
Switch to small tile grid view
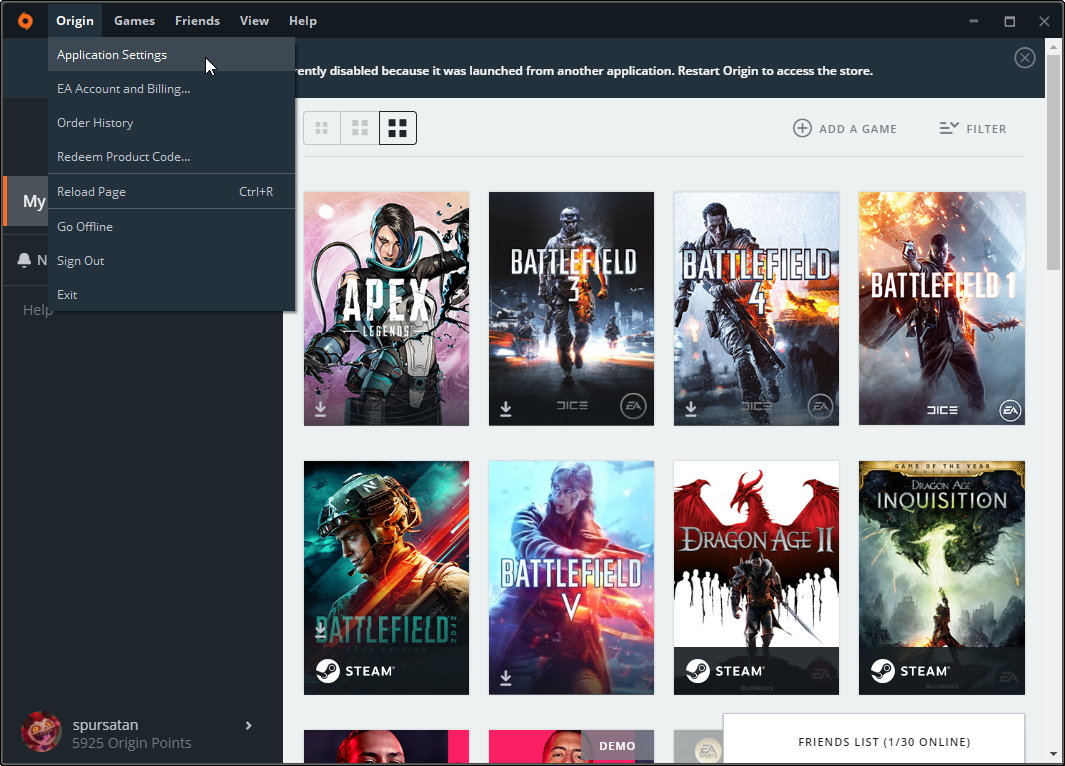pyautogui.click(x=322, y=128)
